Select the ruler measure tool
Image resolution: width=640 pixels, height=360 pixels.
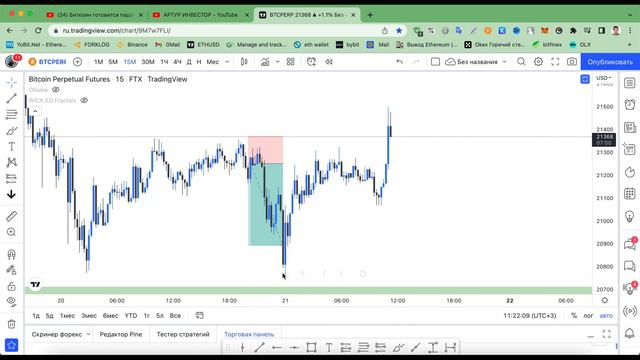pos(11,216)
